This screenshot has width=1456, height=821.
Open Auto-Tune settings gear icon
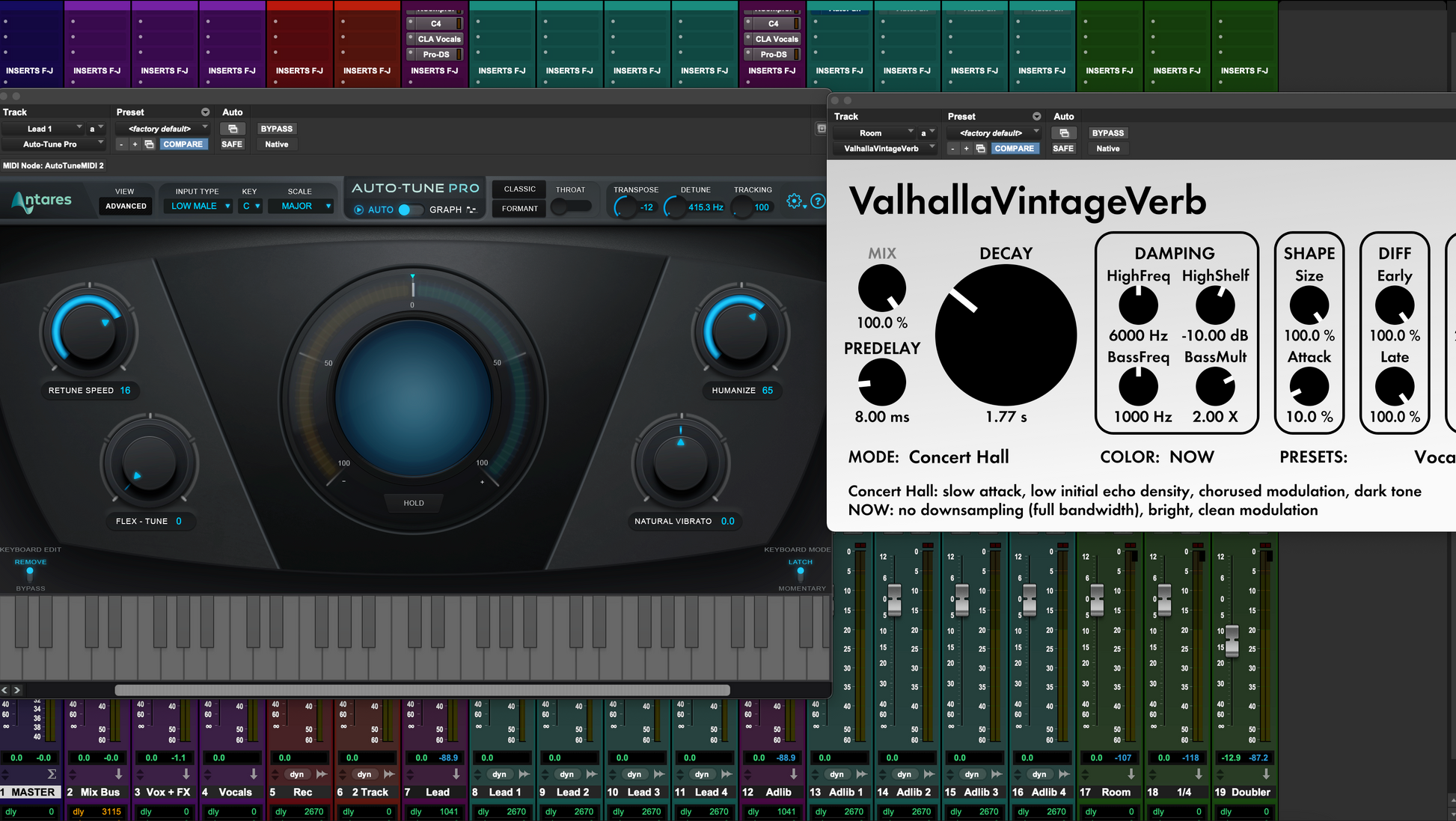point(794,201)
